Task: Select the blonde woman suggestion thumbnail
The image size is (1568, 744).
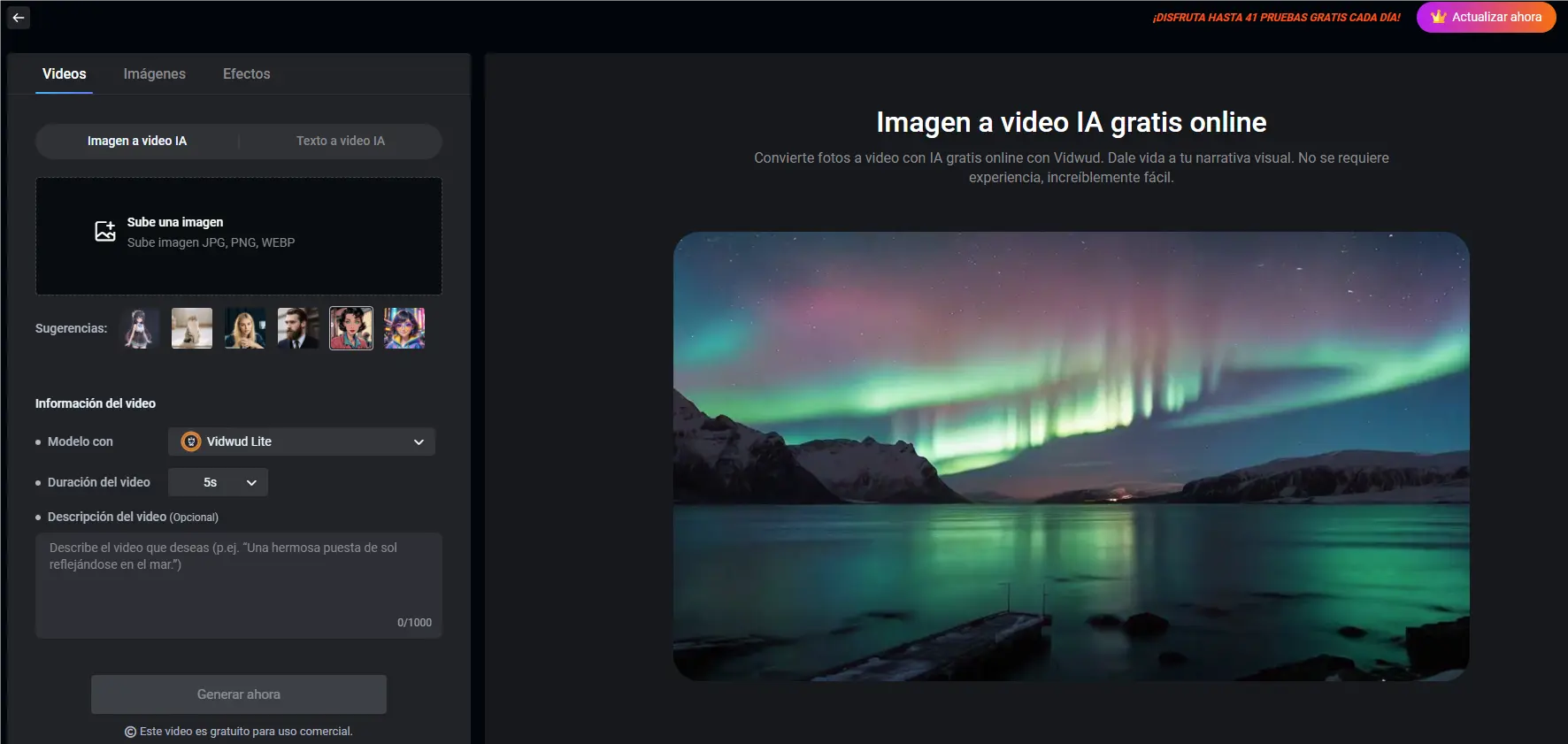Action: [245, 328]
